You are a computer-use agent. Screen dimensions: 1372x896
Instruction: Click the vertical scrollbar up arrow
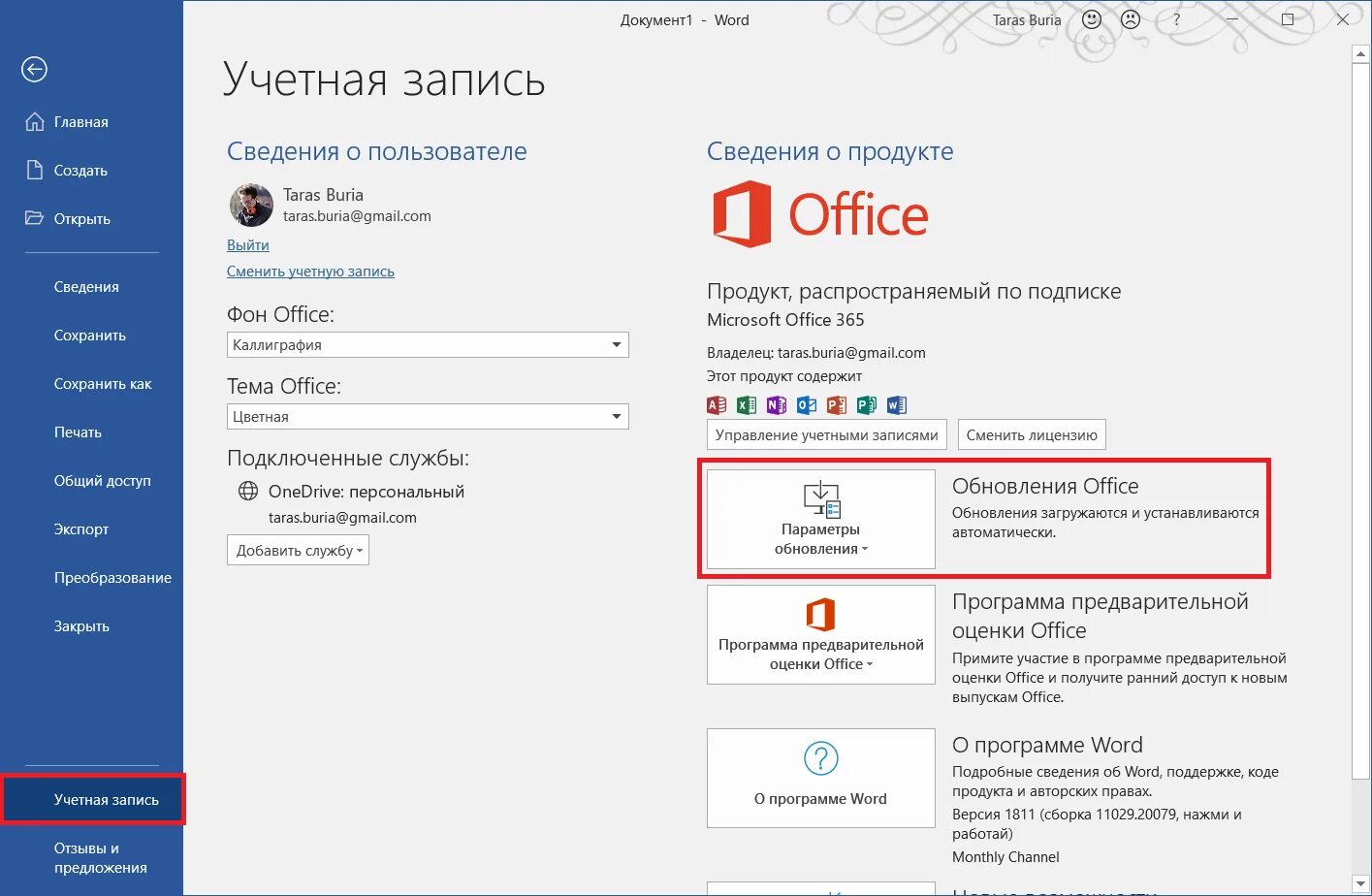[1360, 54]
